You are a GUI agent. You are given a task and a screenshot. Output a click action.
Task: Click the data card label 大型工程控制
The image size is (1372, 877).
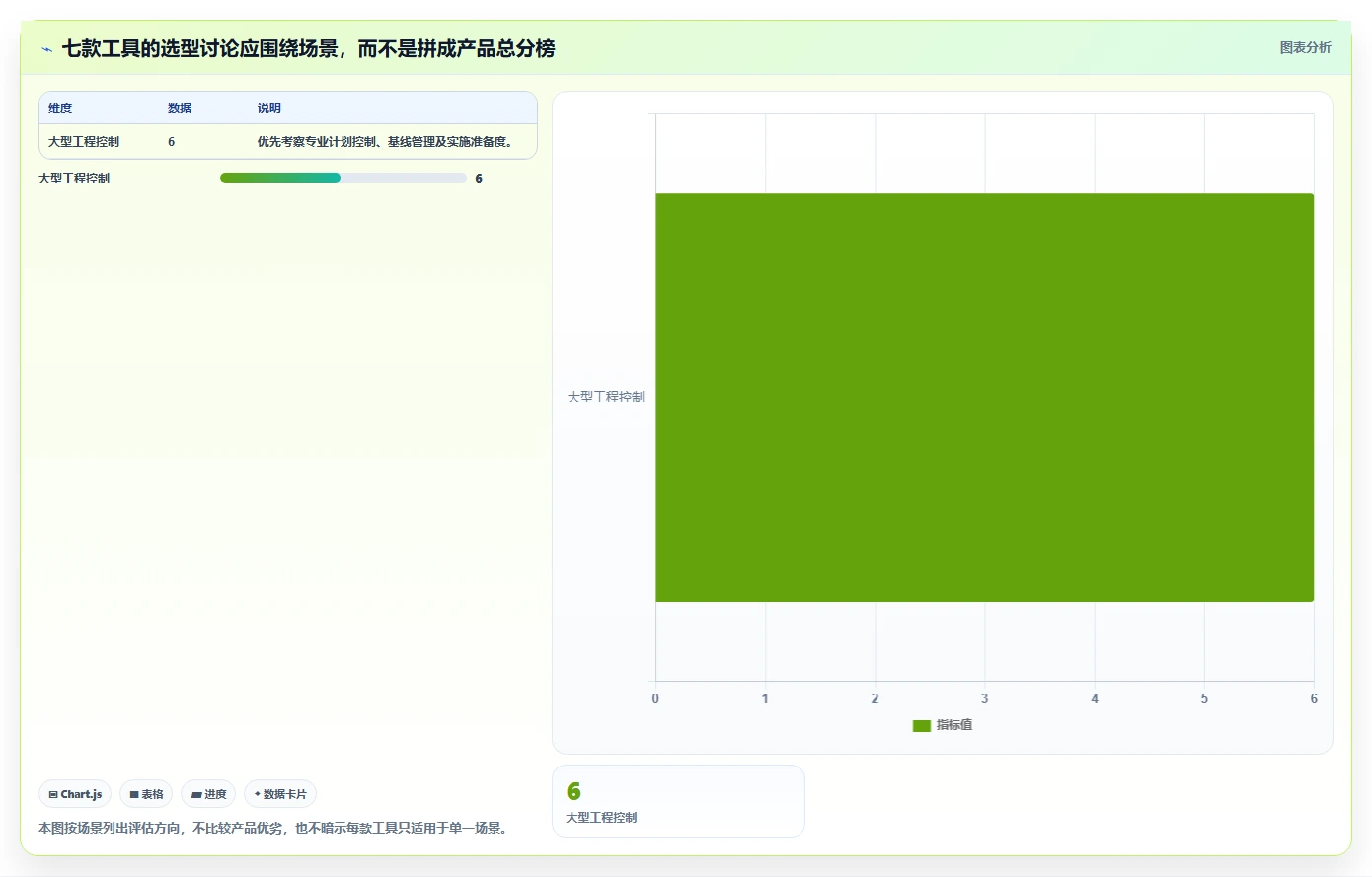point(601,818)
